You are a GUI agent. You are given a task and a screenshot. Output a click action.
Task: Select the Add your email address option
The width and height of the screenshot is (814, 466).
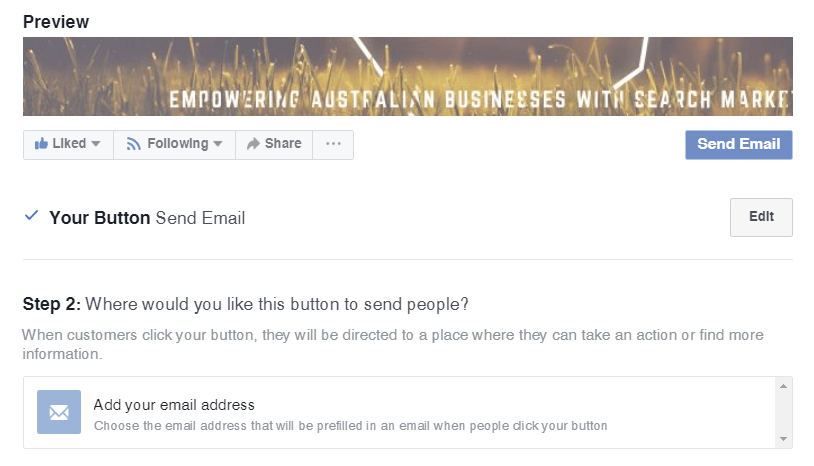(399, 413)
